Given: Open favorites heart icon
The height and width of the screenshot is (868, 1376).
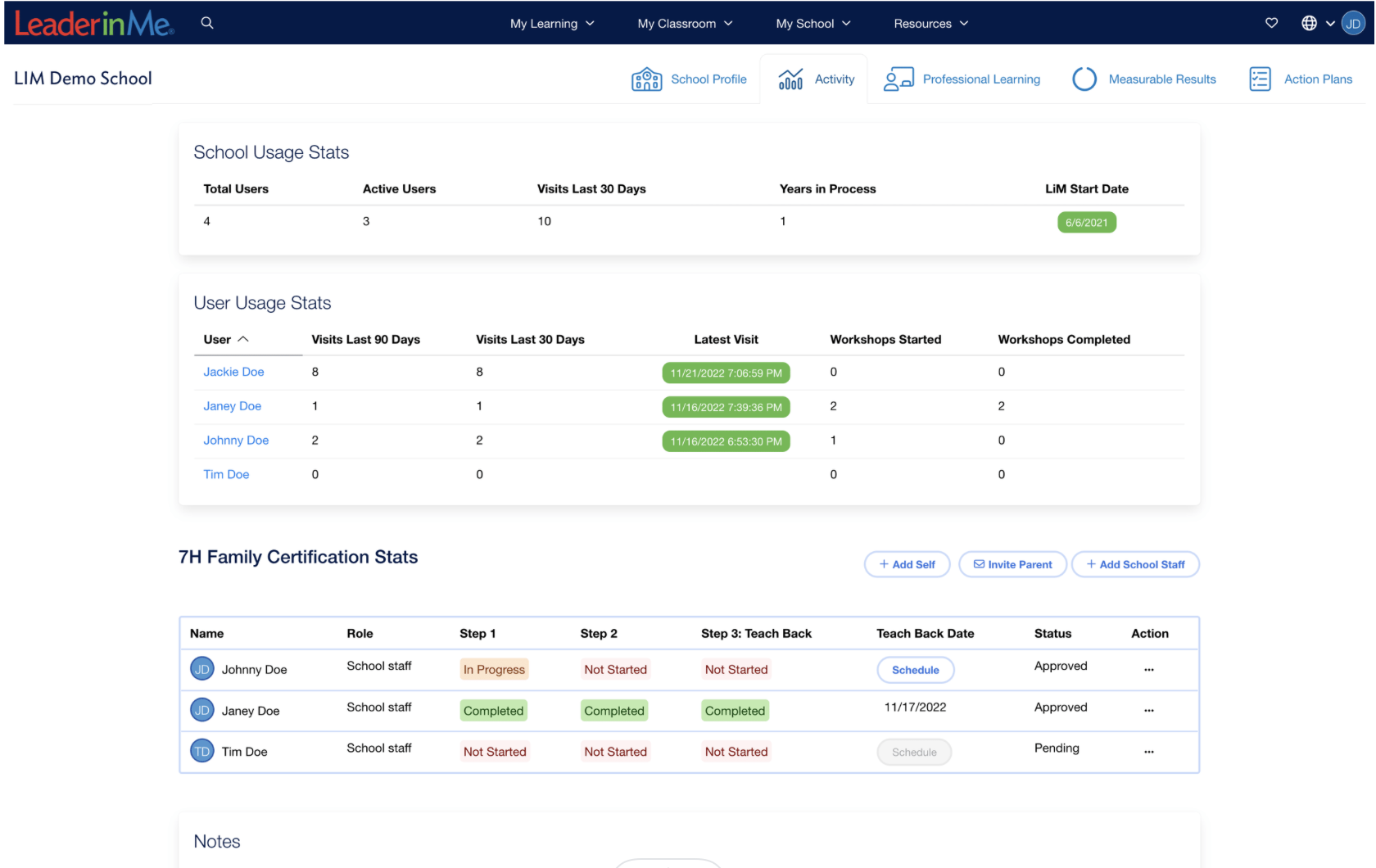Looking at the screenshot, I should click(1271, 23).
